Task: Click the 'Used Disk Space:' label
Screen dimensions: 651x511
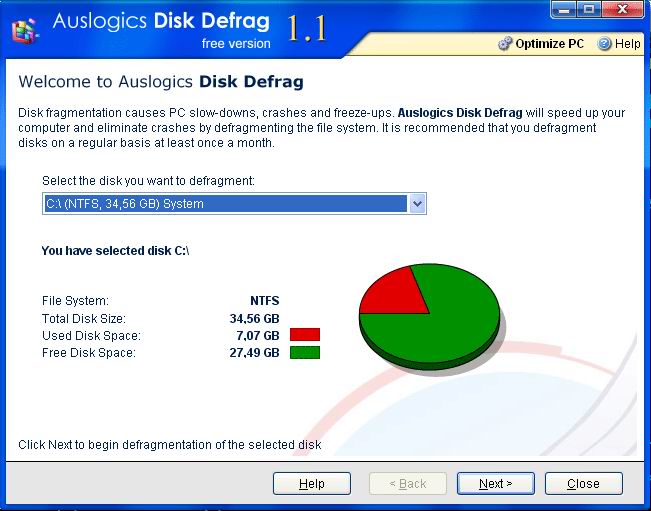Action: (x=91, y=335)
